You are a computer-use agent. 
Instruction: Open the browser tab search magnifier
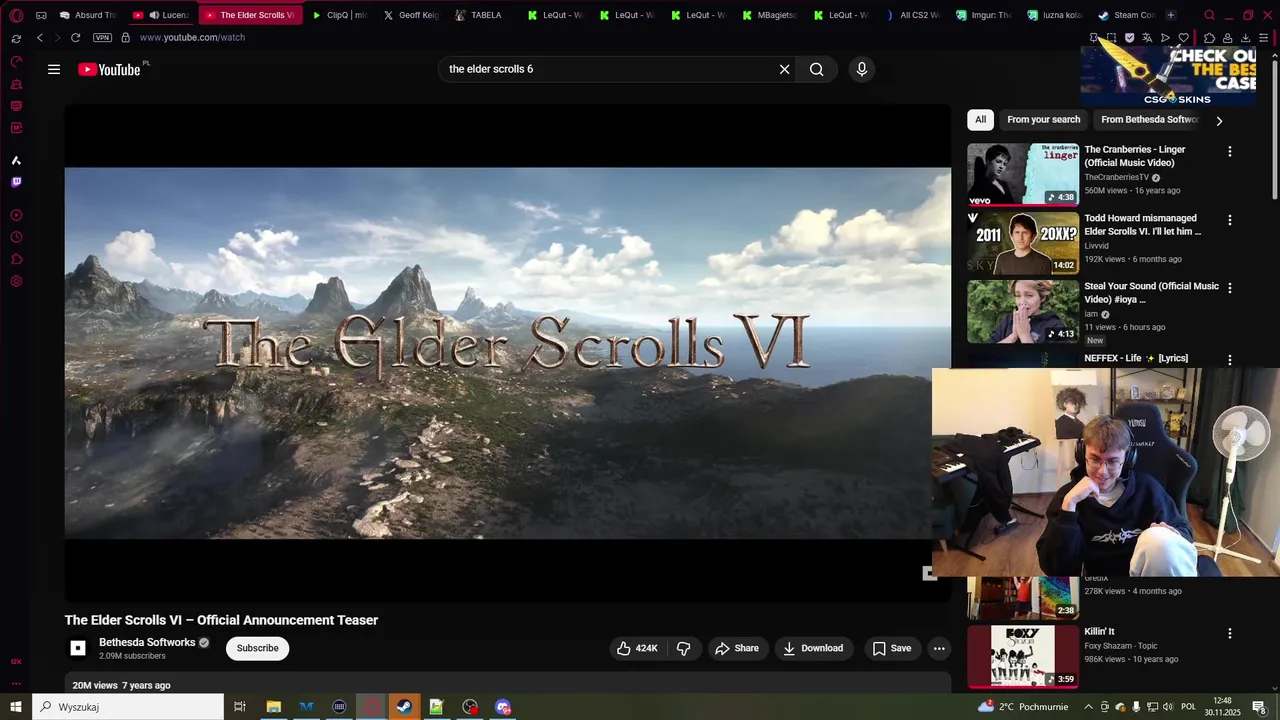click(x=1209, y=15)
